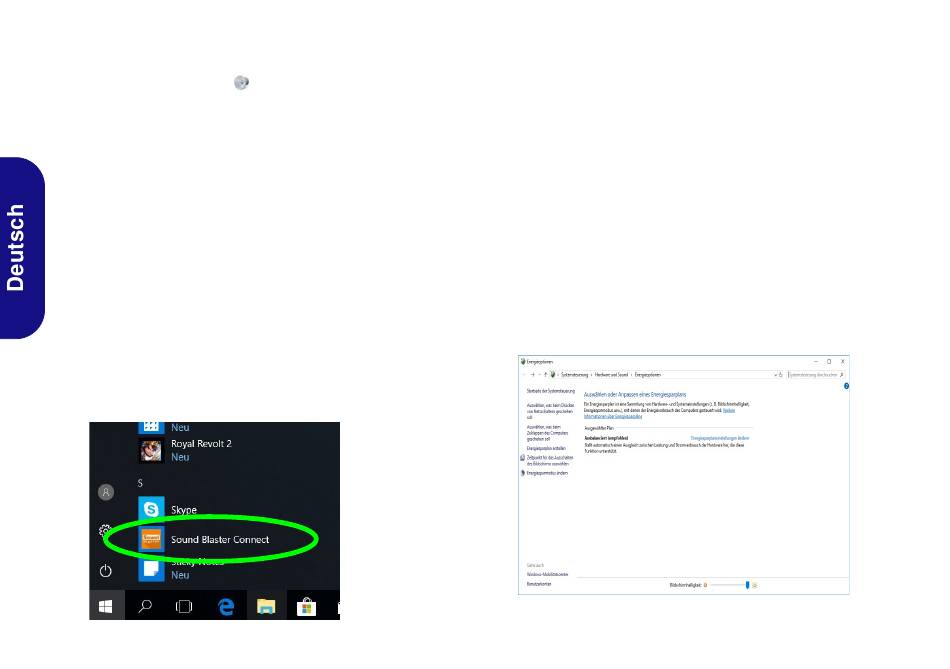Click the Start menu user account icon
This screenshot has width=950, height=669.
106,492
